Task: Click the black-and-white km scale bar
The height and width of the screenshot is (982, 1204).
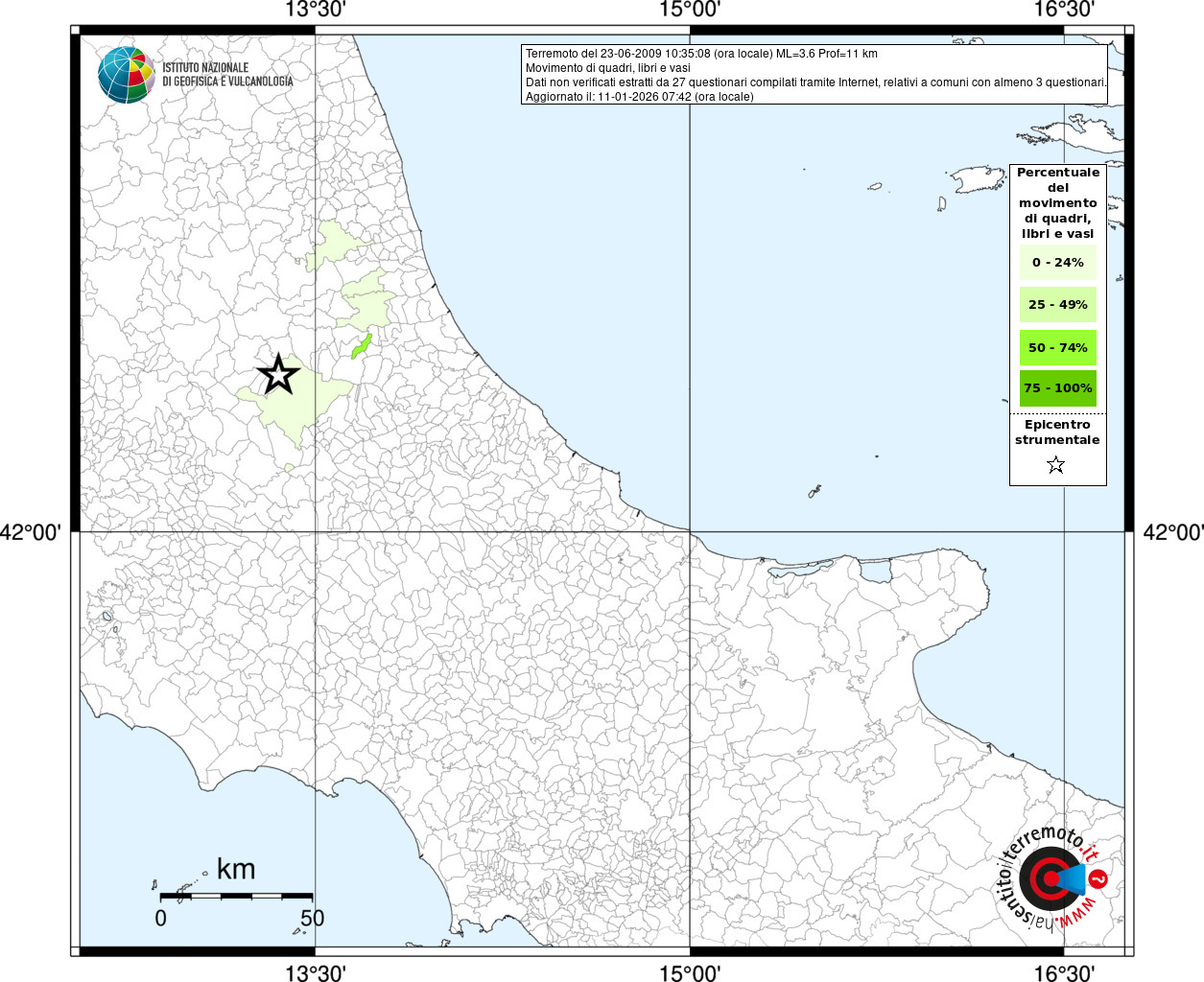Action: (x=236, y=896)
